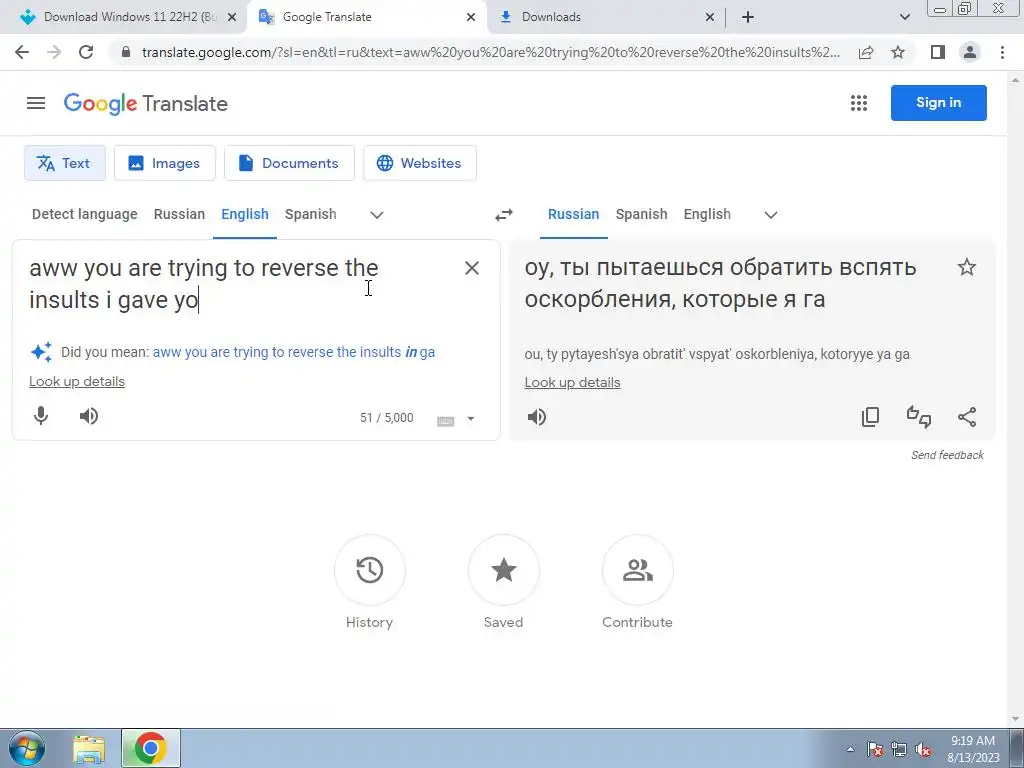1024x768 pixels.
Task: Listen to the source text
Action: point(89,416)
